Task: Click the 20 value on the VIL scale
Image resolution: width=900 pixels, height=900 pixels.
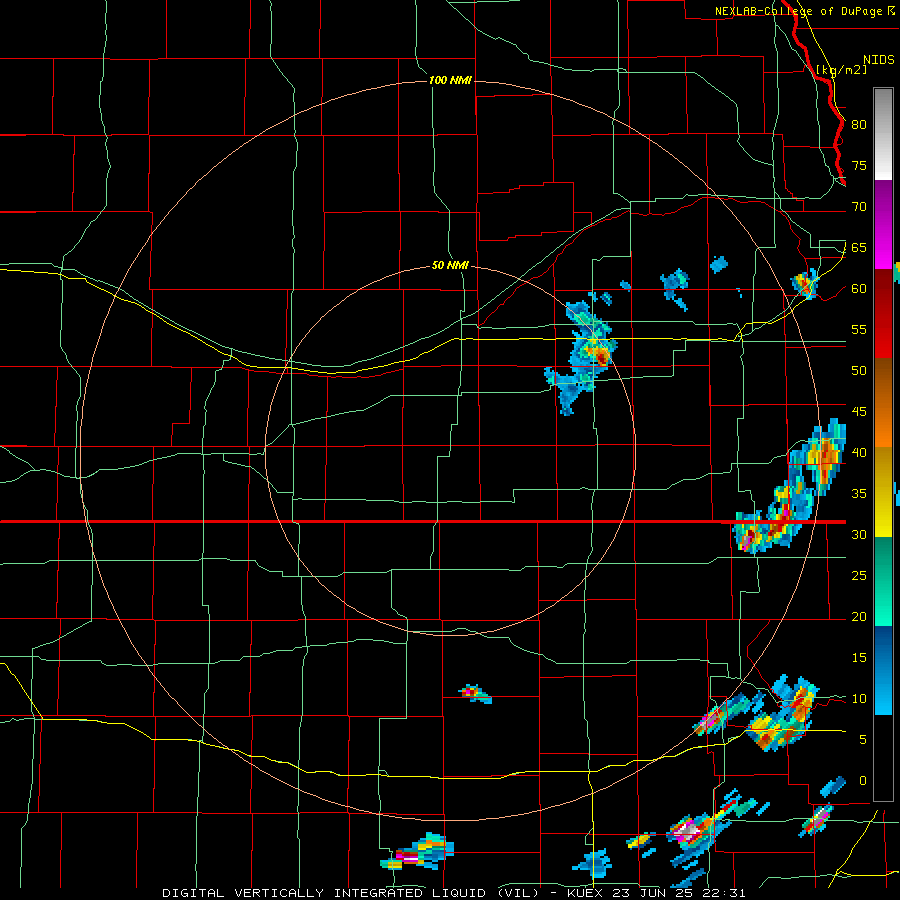Action: coord(859,616)
